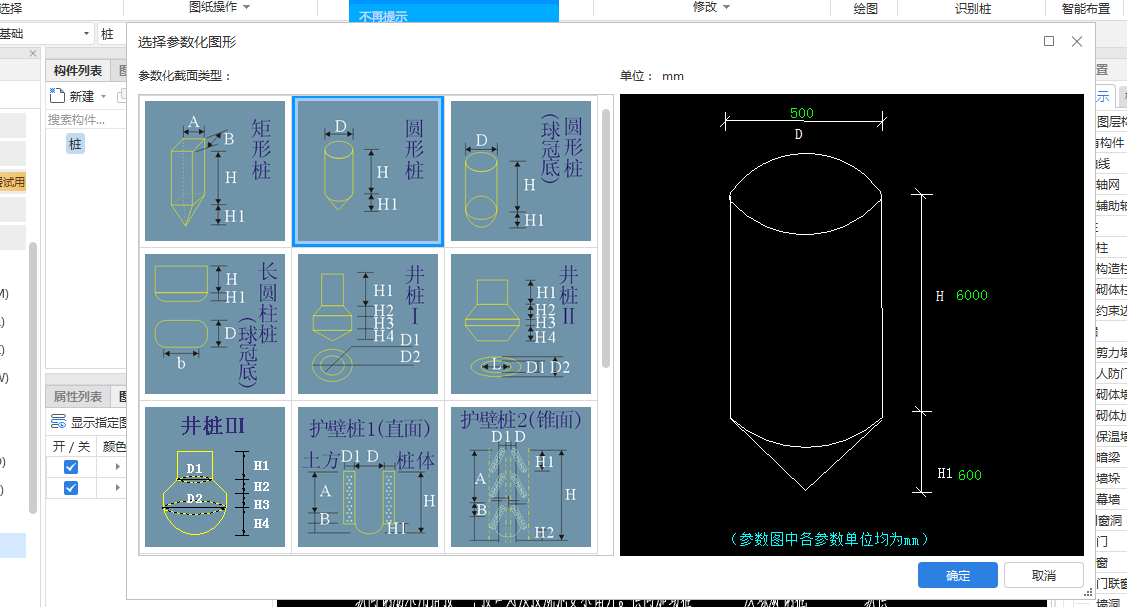Open the 图纸操作 dropdown menu
This screenshot has width=1127, height=607.
point(219,7)
